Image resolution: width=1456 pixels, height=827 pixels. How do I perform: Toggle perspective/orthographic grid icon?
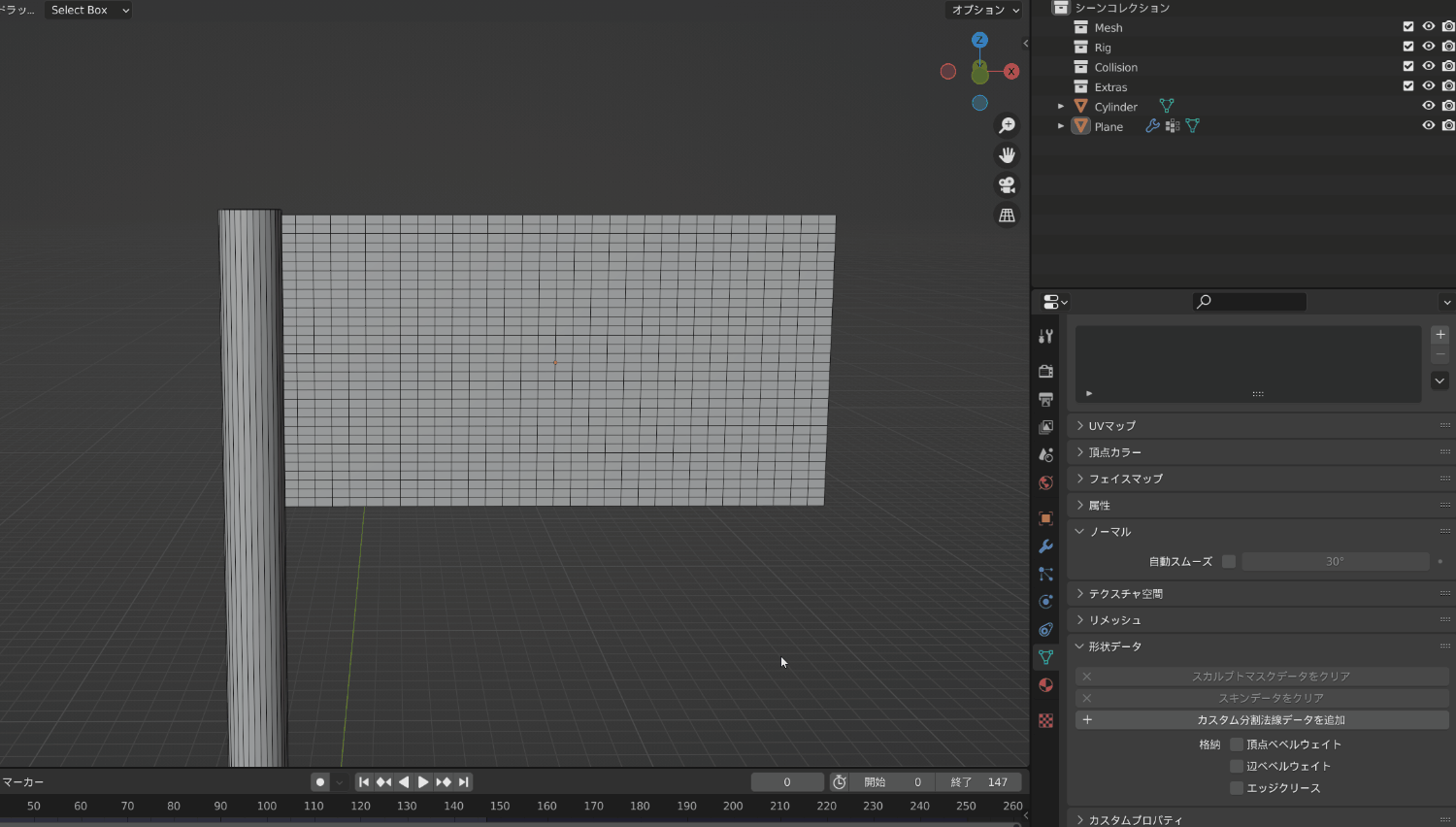[1007, 215]
